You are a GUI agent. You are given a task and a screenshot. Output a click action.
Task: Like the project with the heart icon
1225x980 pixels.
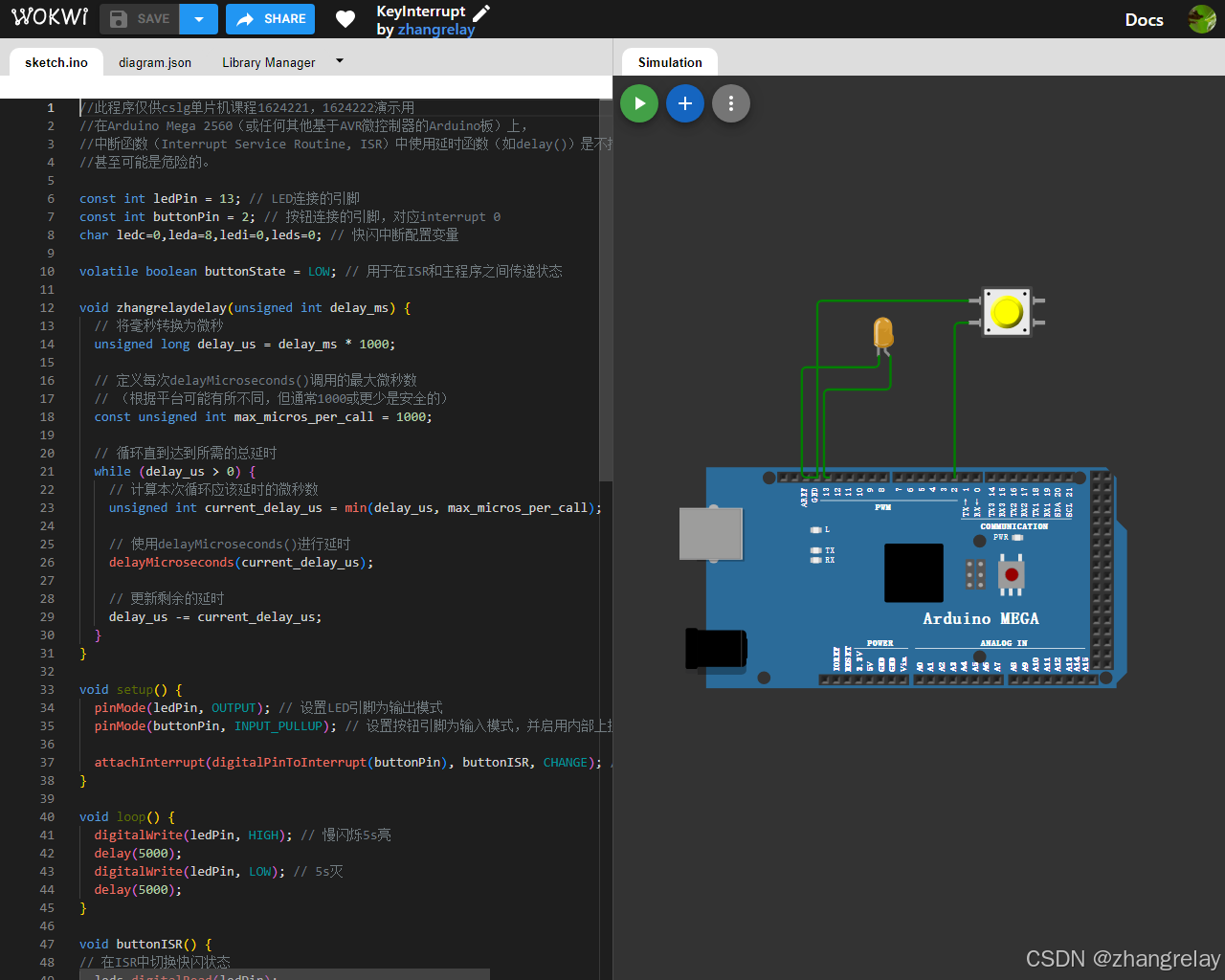click(345, 19)
